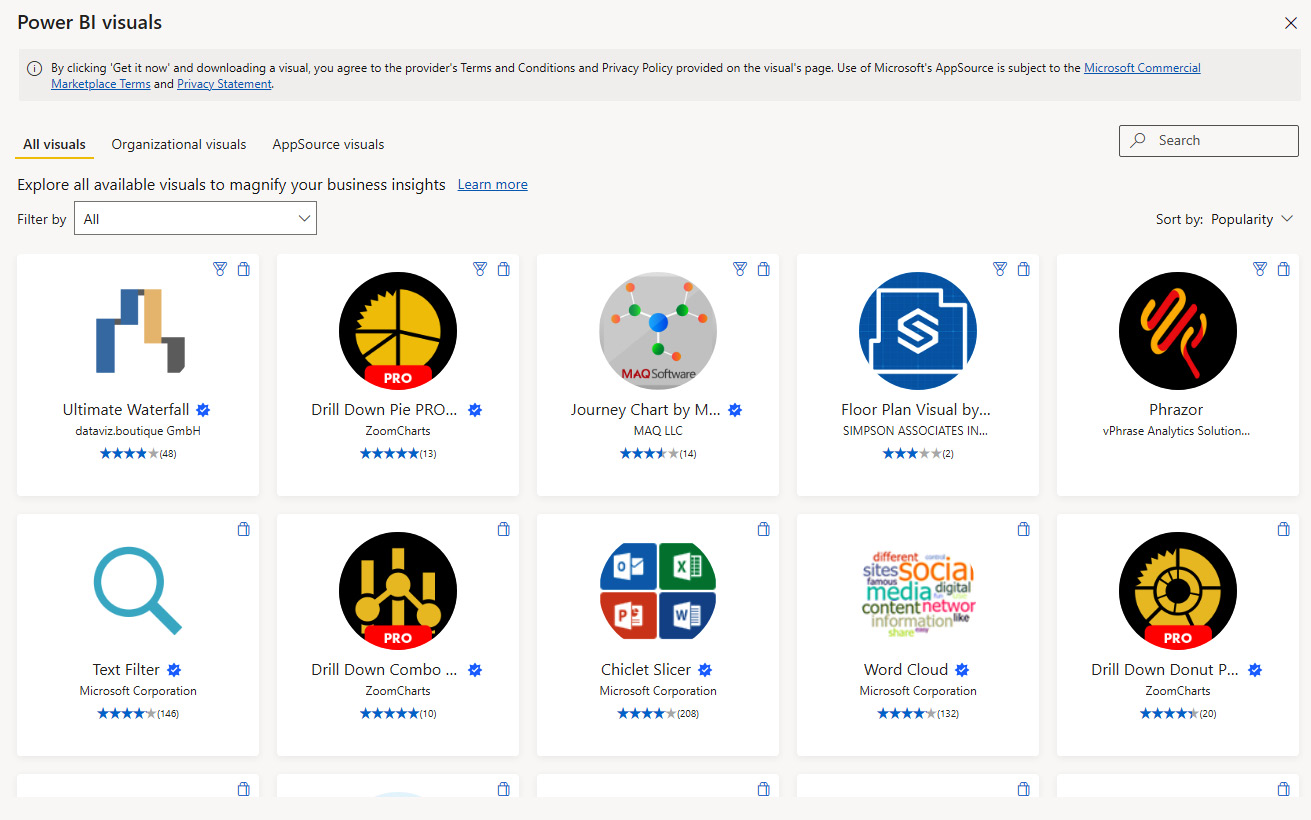Image resolution: width=1311 pixels, height=820 pixels.
Task: Click the medal icon on Journey Chart card
Action: click(x=740, y=269)
